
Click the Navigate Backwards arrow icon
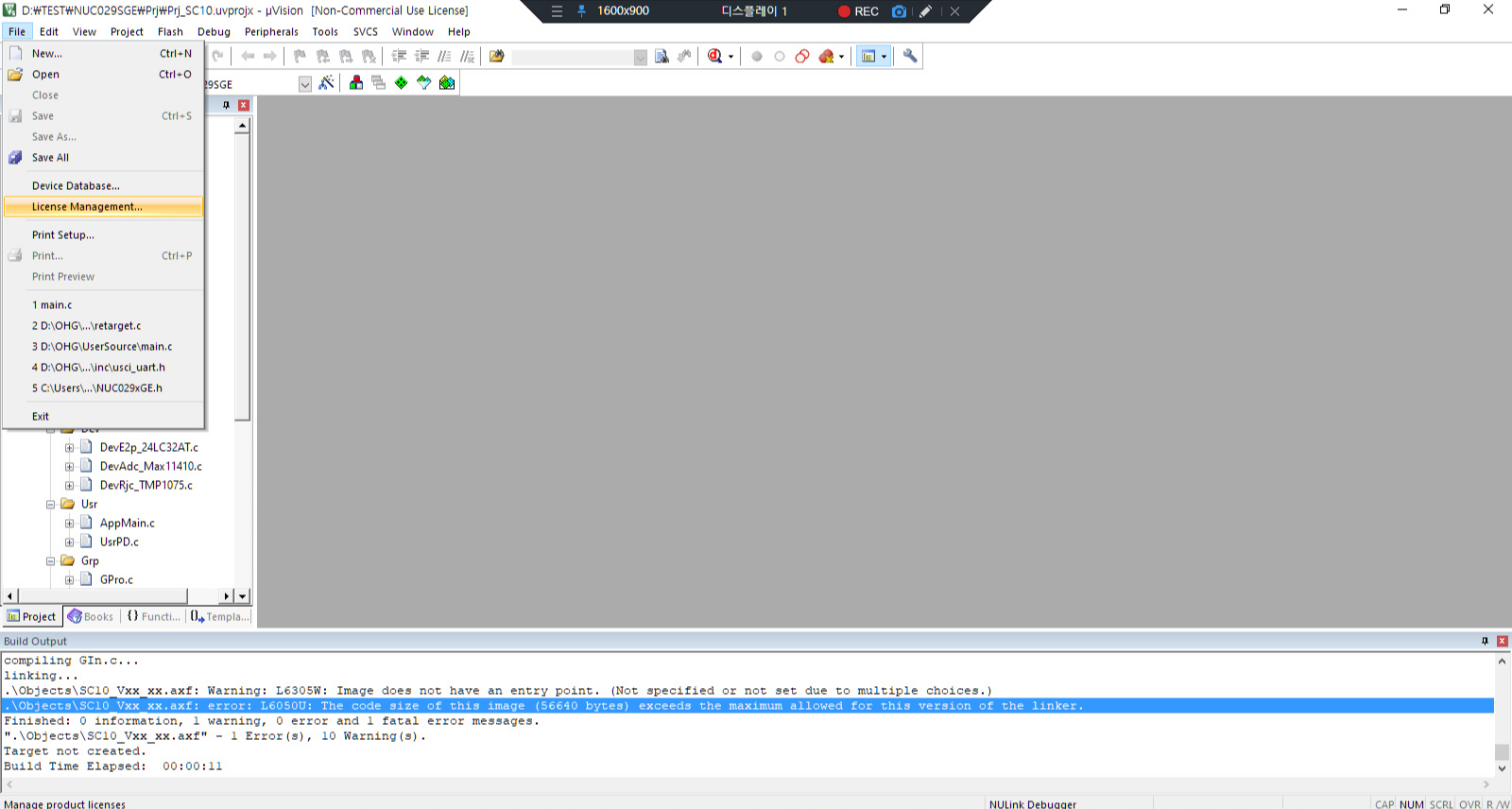[x=248, y=56]
